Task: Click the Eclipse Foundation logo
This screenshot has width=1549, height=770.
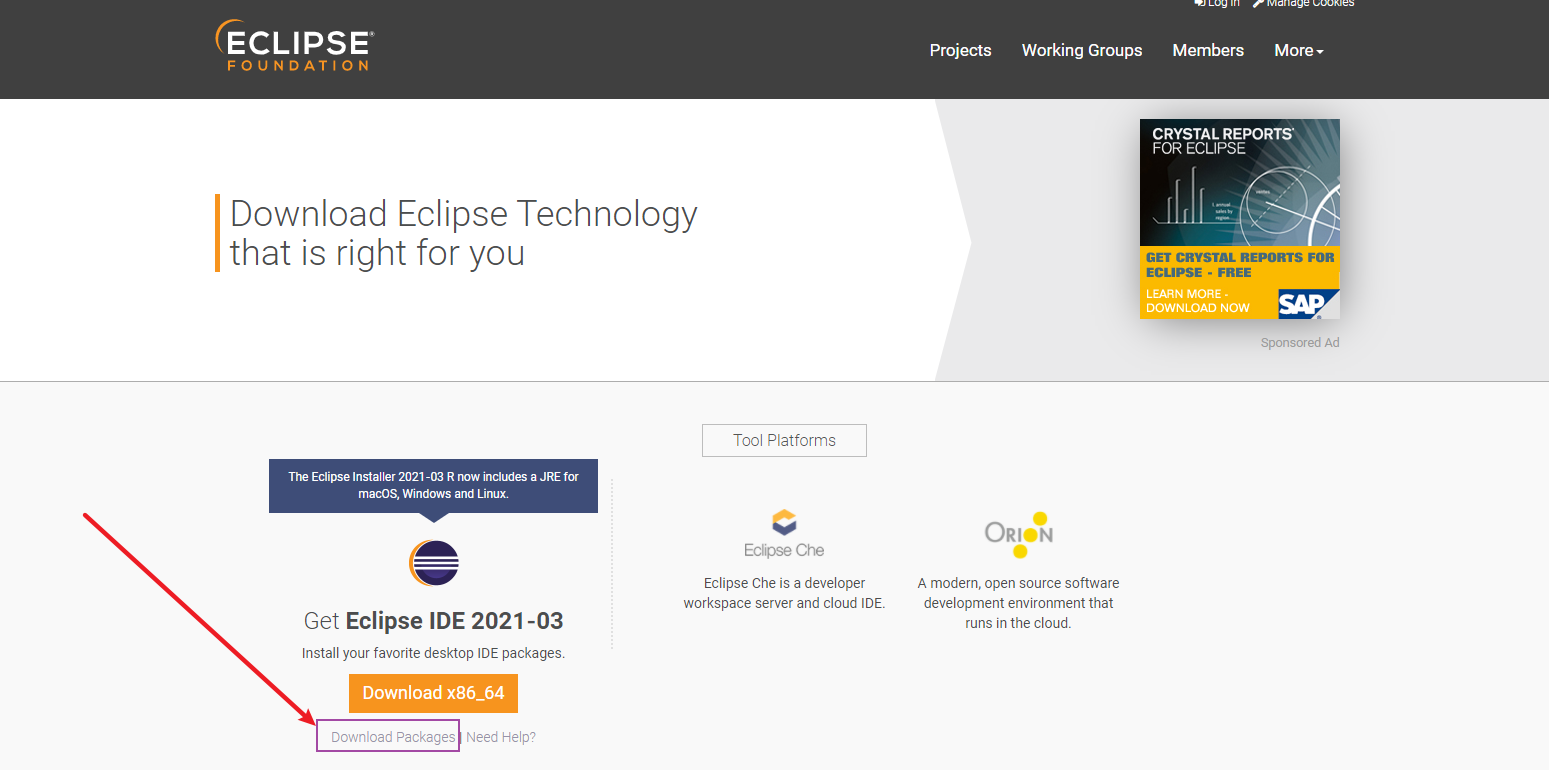Action: [x=293, y=45]
